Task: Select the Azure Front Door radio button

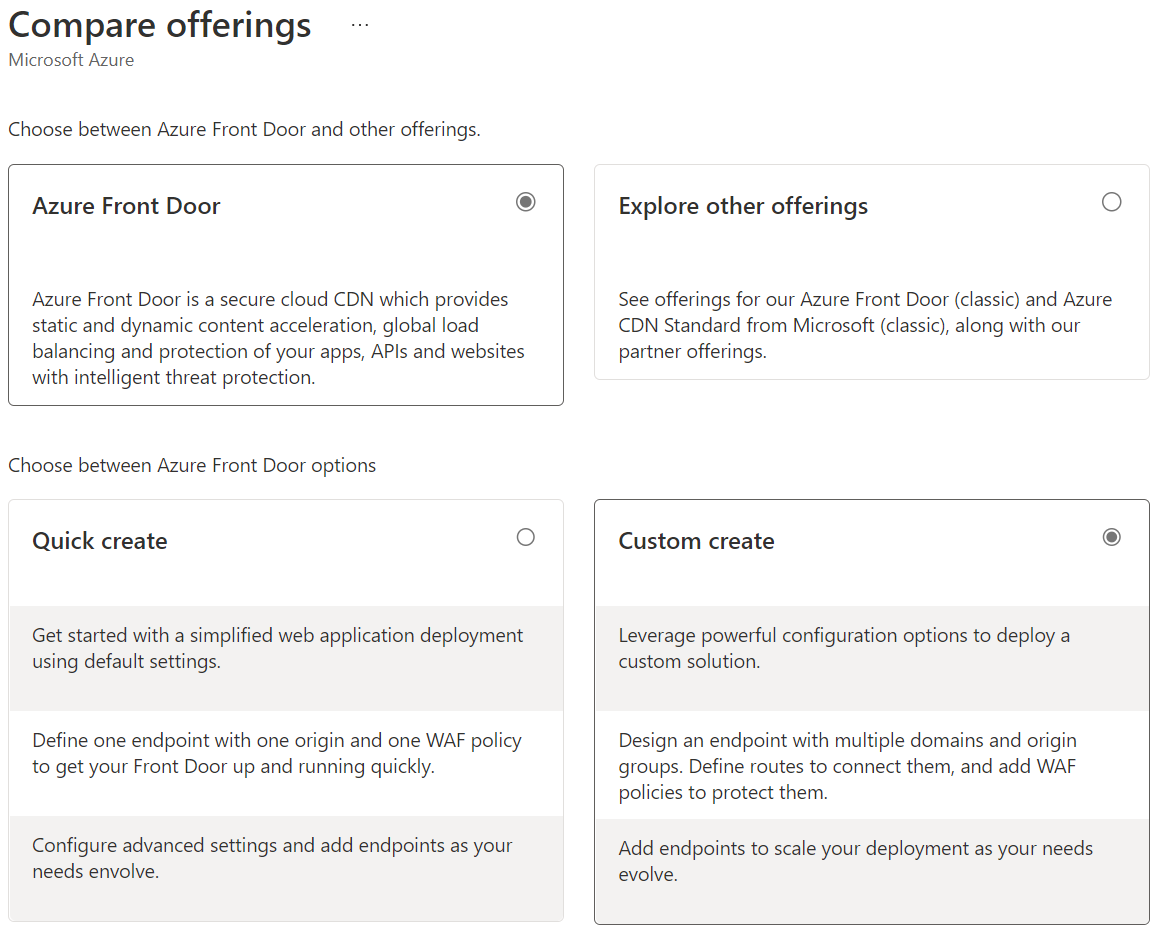Action: click(x=525, y=202)
